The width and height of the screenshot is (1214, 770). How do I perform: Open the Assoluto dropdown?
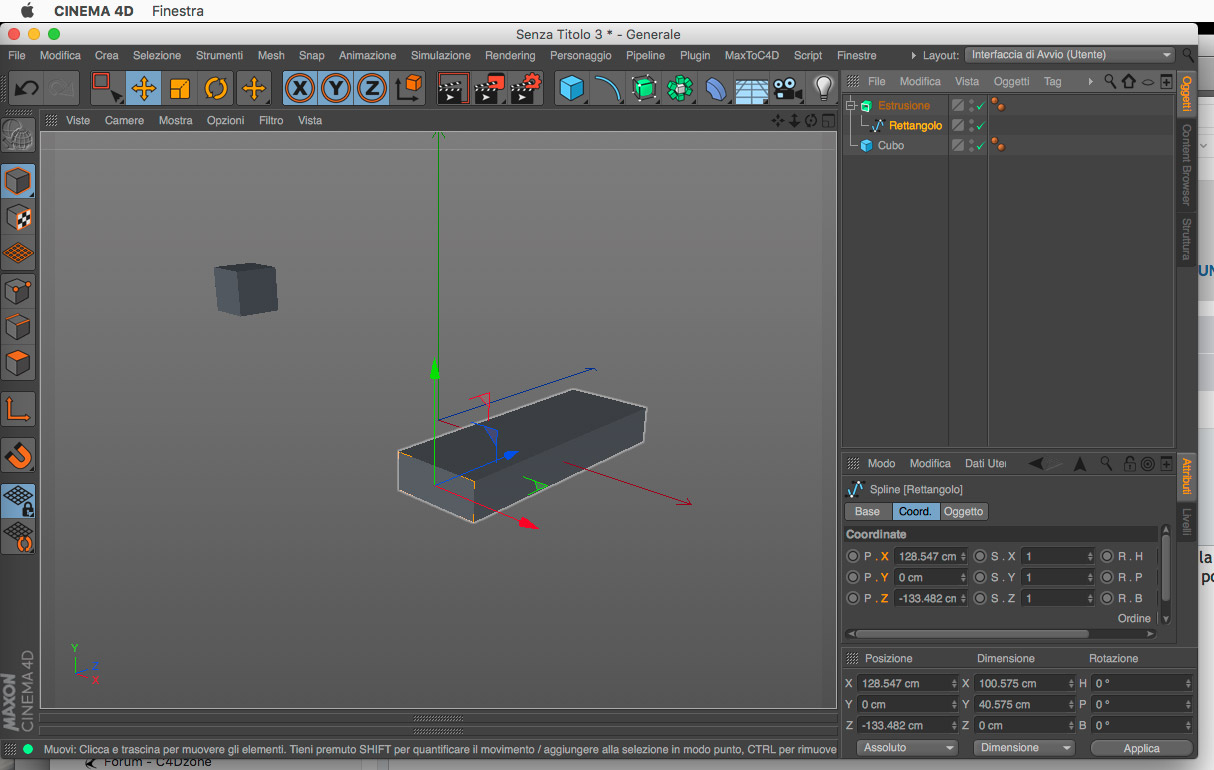click(x=908, y=747)
